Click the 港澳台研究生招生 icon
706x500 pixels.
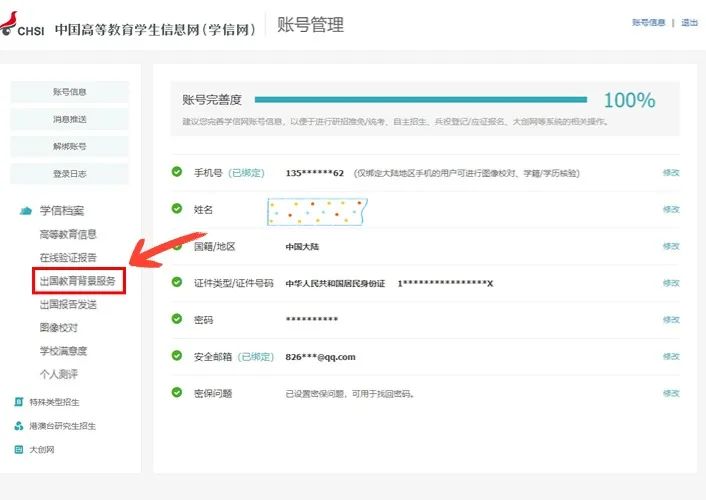(18, 426)
